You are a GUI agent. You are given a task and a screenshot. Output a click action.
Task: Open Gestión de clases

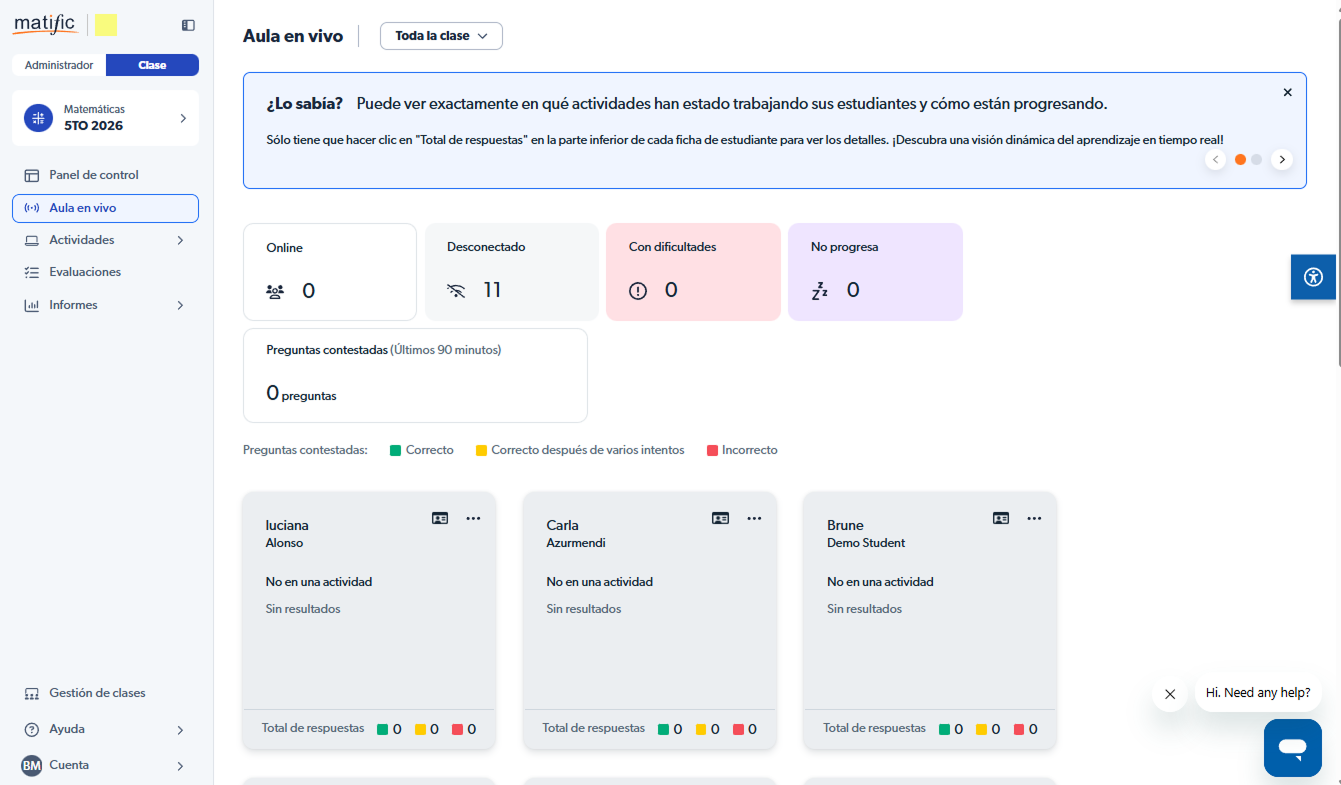[97, 693]
